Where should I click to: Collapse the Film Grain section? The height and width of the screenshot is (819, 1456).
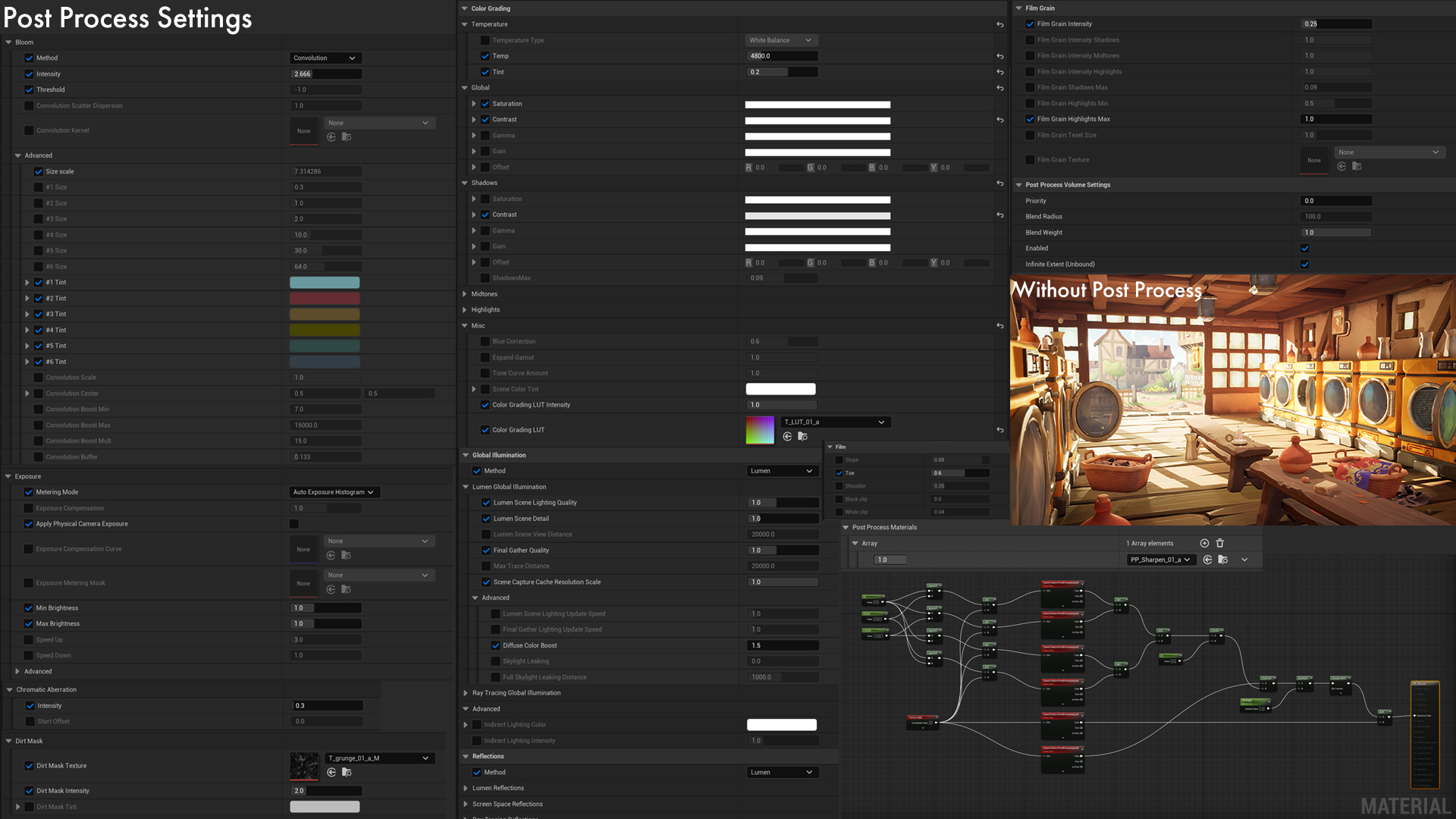[x=1018, y=8]
